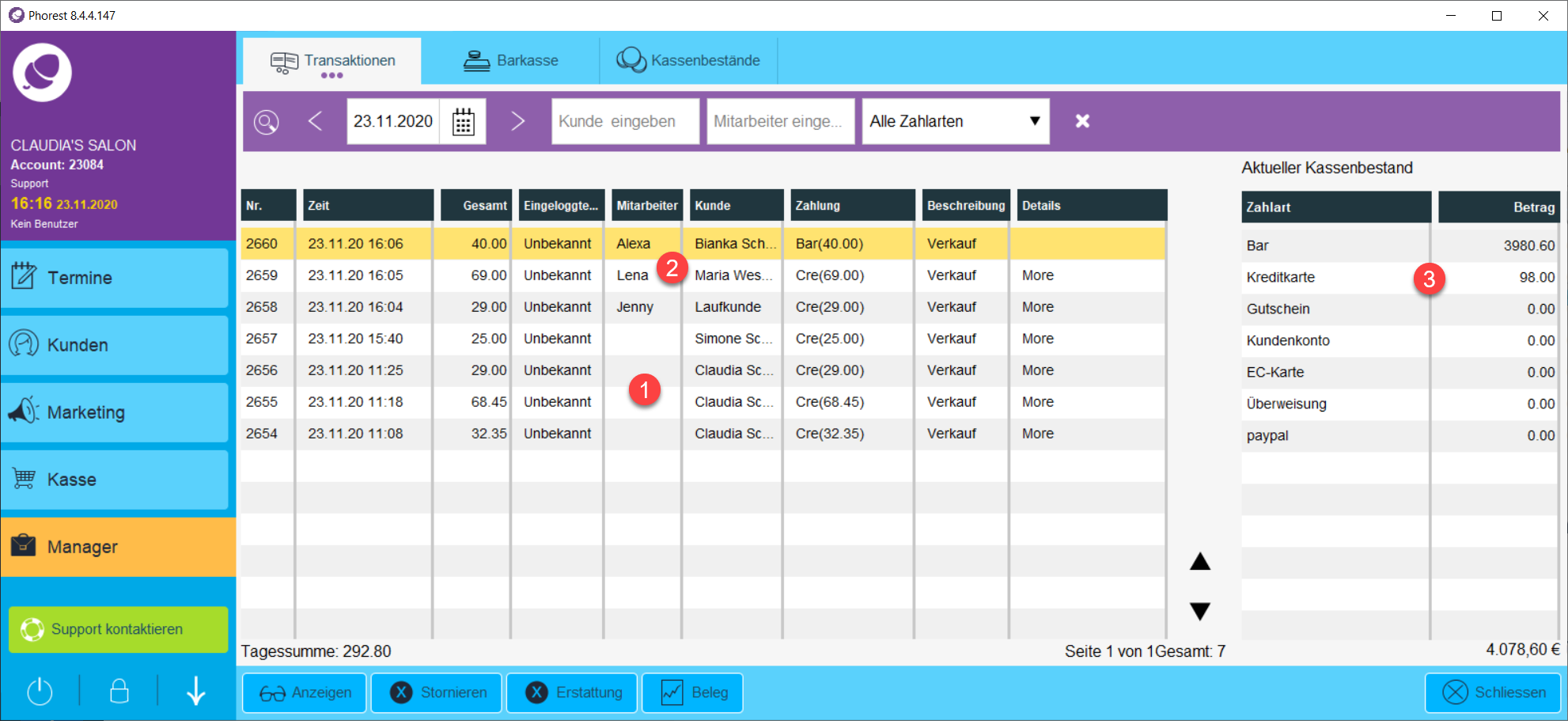This screenshot has height=721, width=1568.
Task: Focus the Kunde eingeben input field
Action: pos(624,121)
